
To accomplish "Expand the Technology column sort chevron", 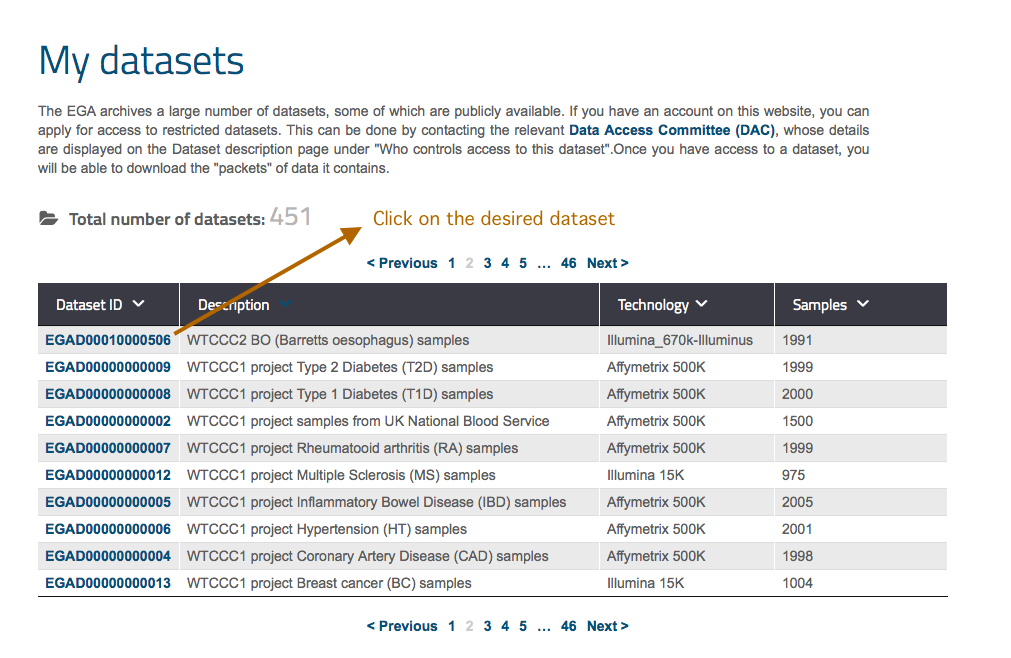I will tap(701, 304).
